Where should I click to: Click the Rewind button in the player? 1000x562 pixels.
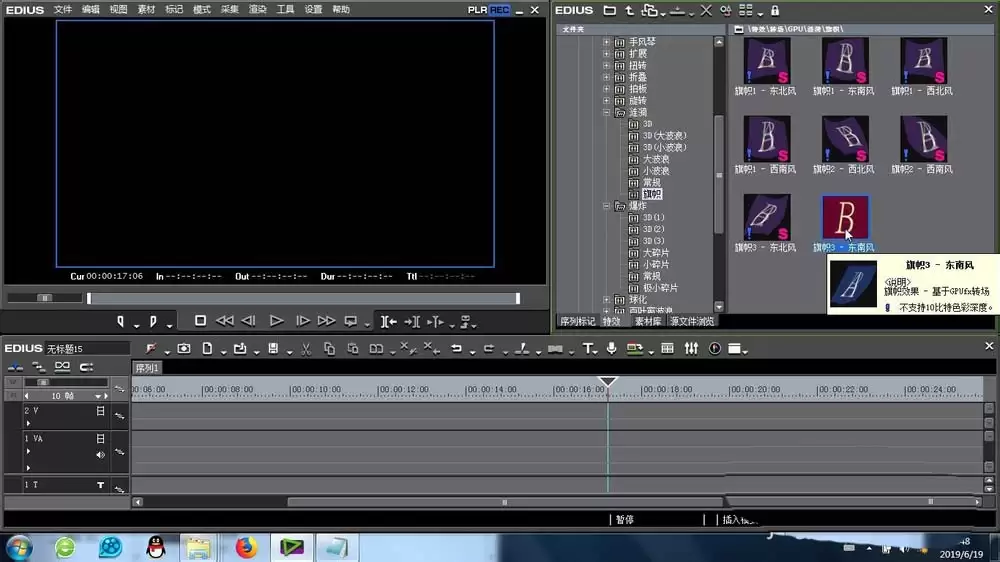coord(224,321)
